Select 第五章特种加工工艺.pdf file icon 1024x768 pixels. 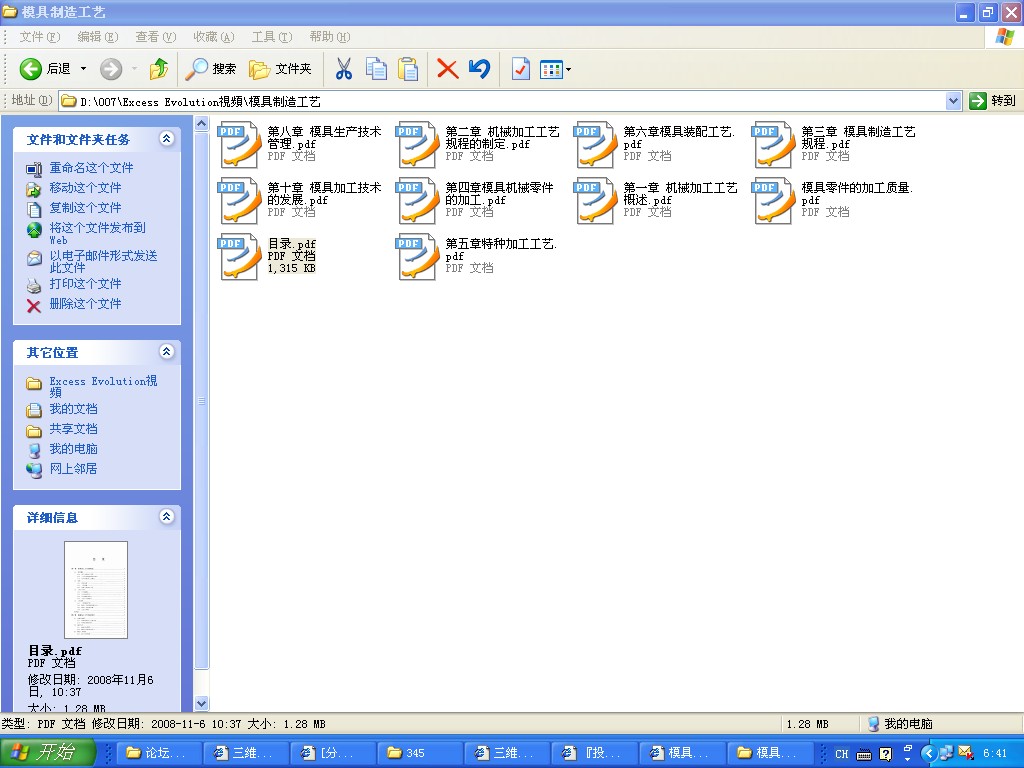(417, 257)
